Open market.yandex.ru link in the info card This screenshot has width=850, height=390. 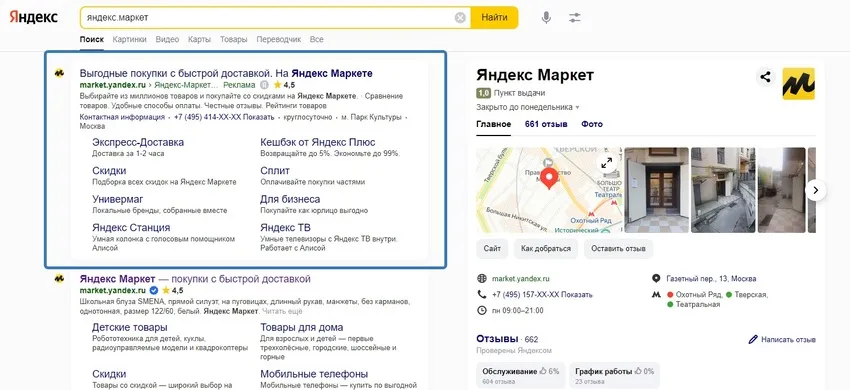tap(520, 278)
